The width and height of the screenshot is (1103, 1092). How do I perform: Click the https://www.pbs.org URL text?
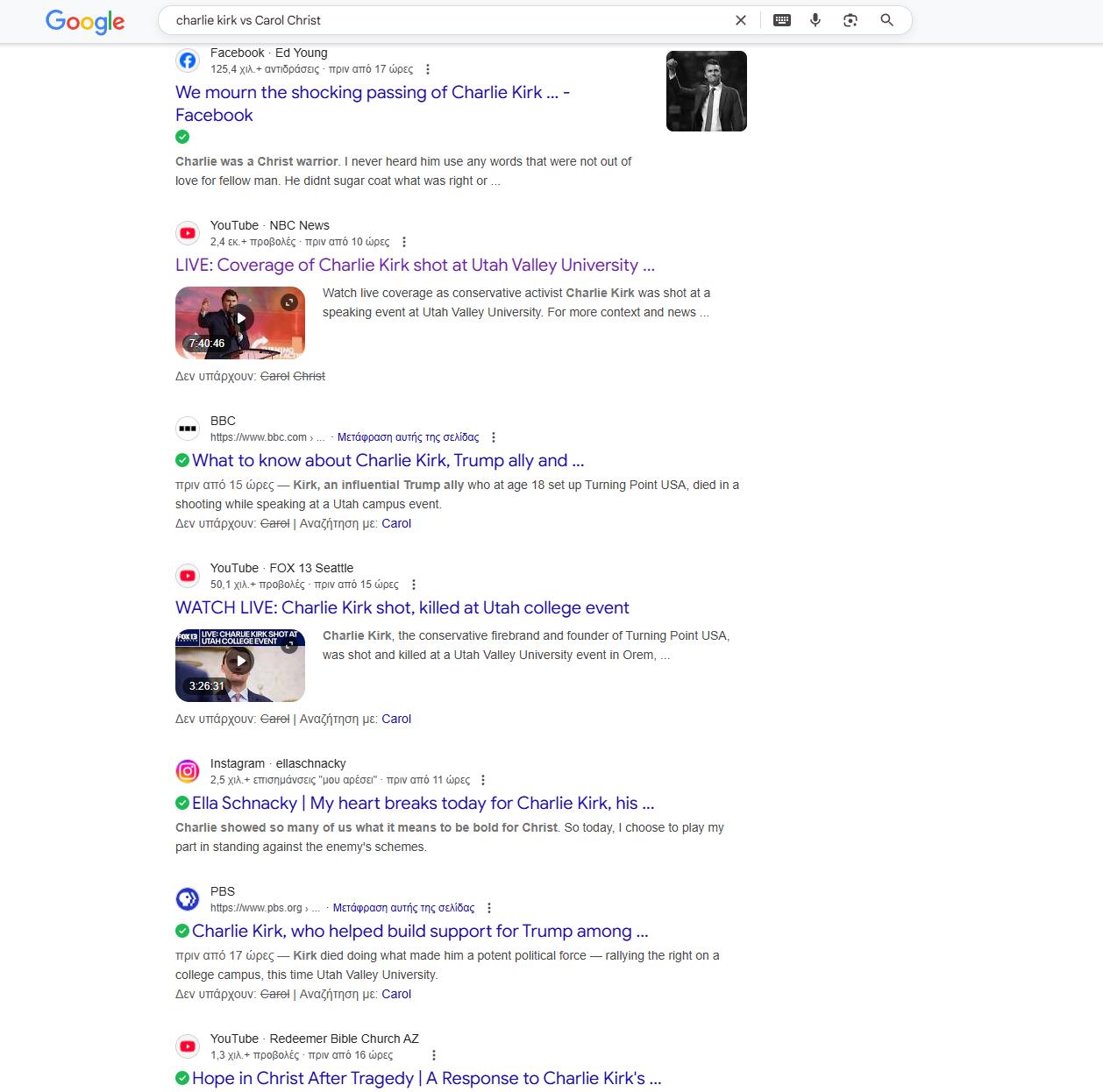[256, 908]
